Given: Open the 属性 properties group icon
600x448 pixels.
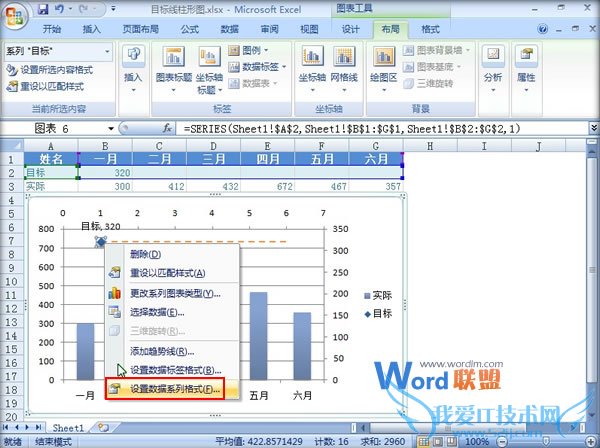Looking at the screenshot, I should pos(526,56).
